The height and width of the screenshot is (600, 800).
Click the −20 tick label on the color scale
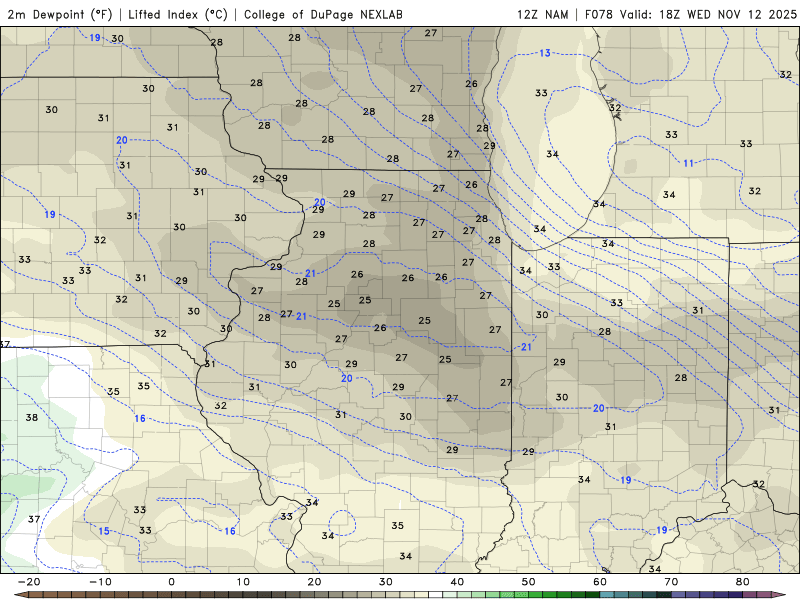click(x=29, y=582)
